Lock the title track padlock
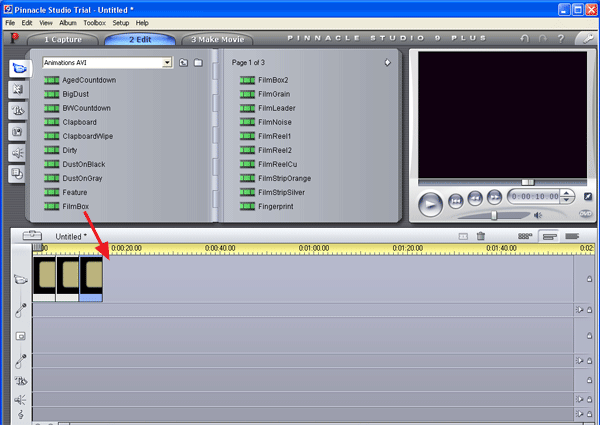Image resolution: width=600 pixels, height=425 pixels. (x=589, y=380)
